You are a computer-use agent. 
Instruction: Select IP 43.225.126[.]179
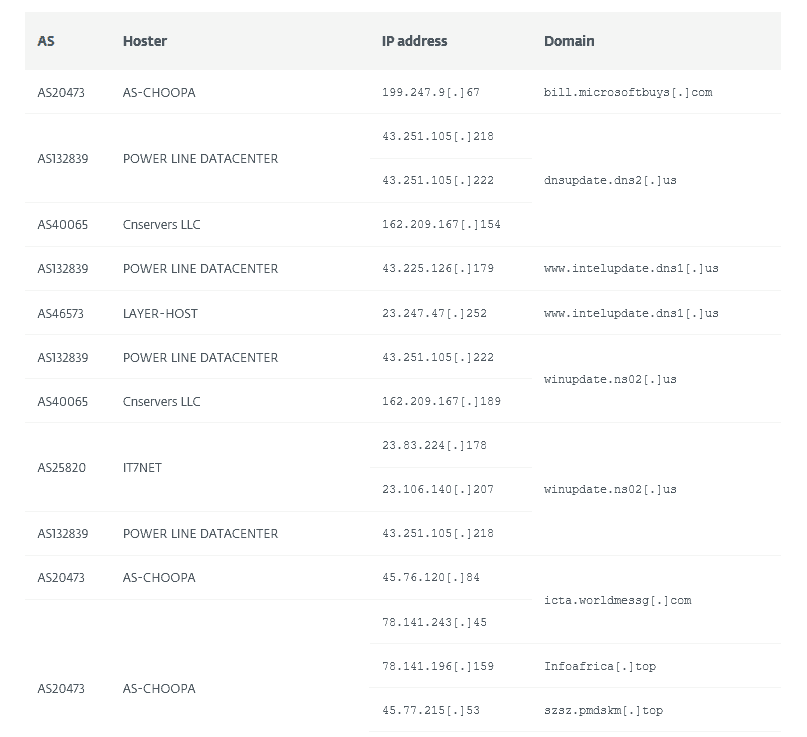[x=437, y=268]
